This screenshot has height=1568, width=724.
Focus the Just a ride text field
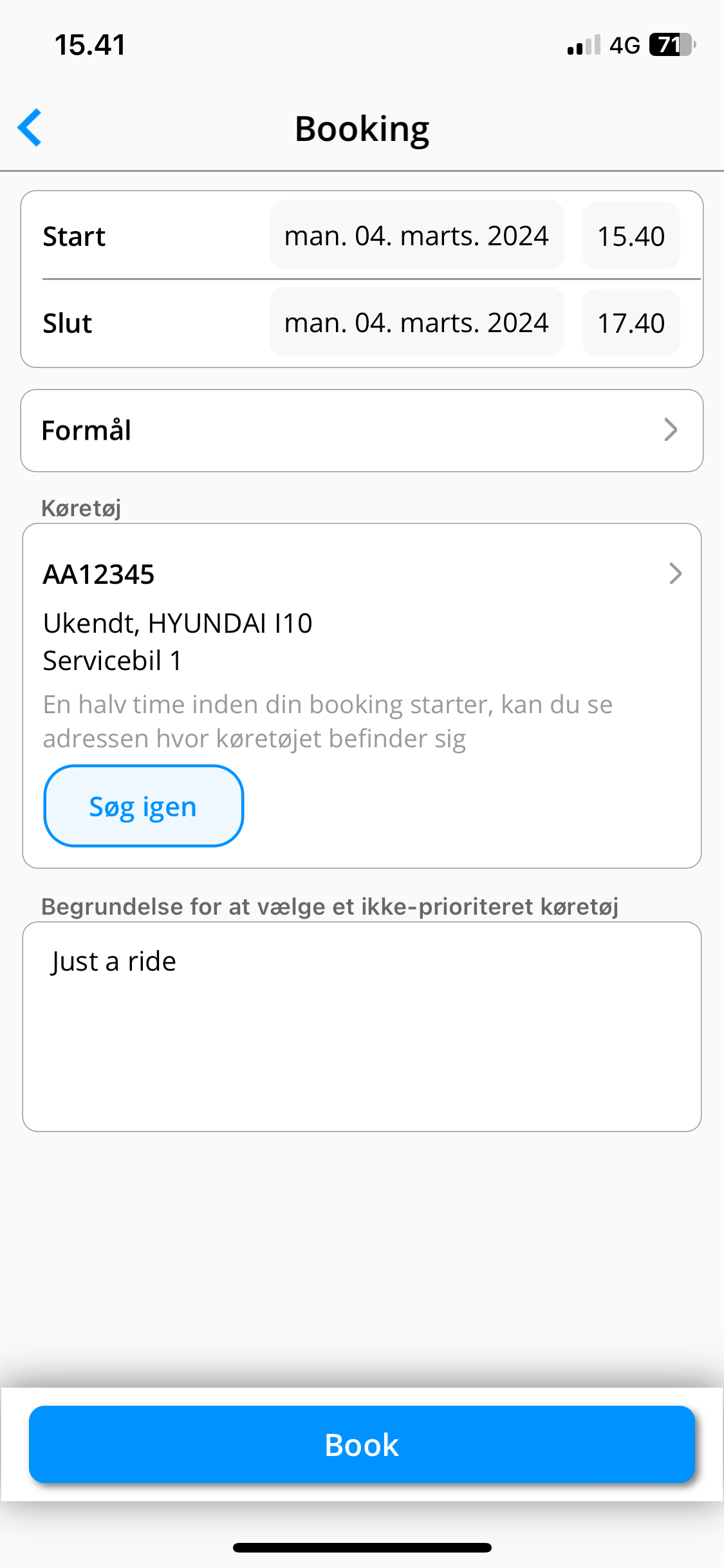[362, 1027]
